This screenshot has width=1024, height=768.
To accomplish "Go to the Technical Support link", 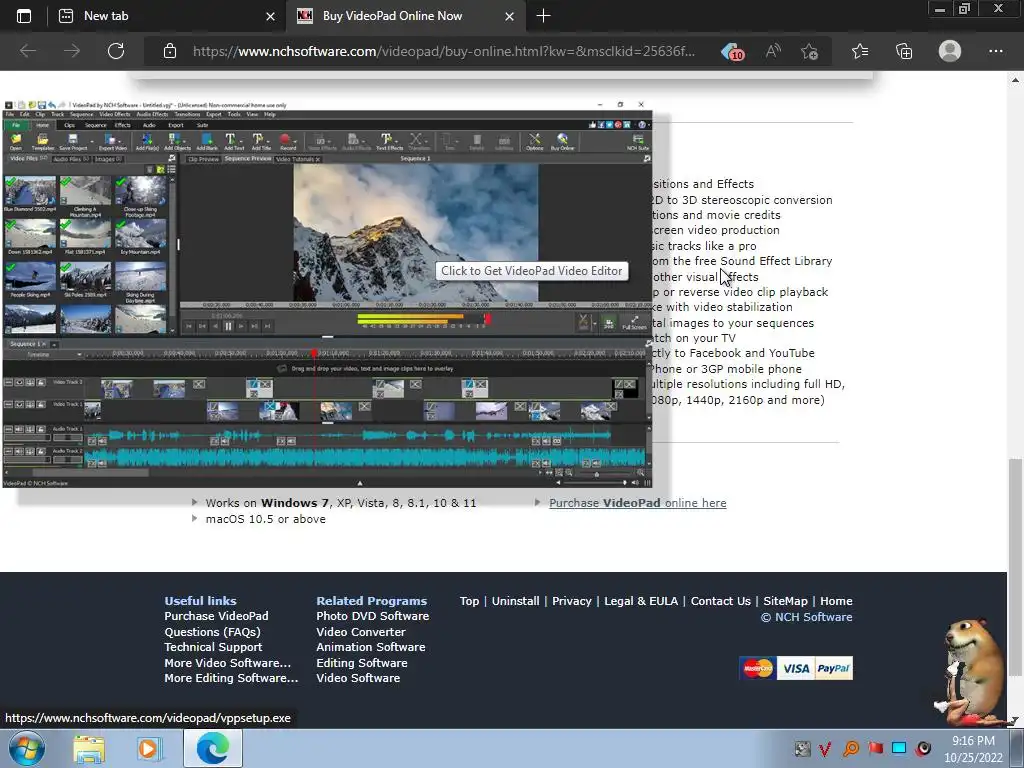I will coord(213,647).
